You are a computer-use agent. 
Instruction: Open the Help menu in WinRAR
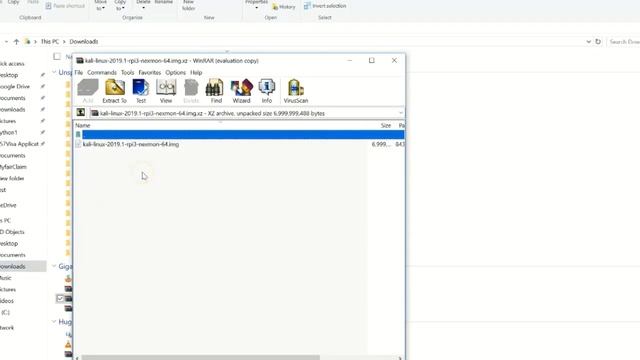(196, 73)
